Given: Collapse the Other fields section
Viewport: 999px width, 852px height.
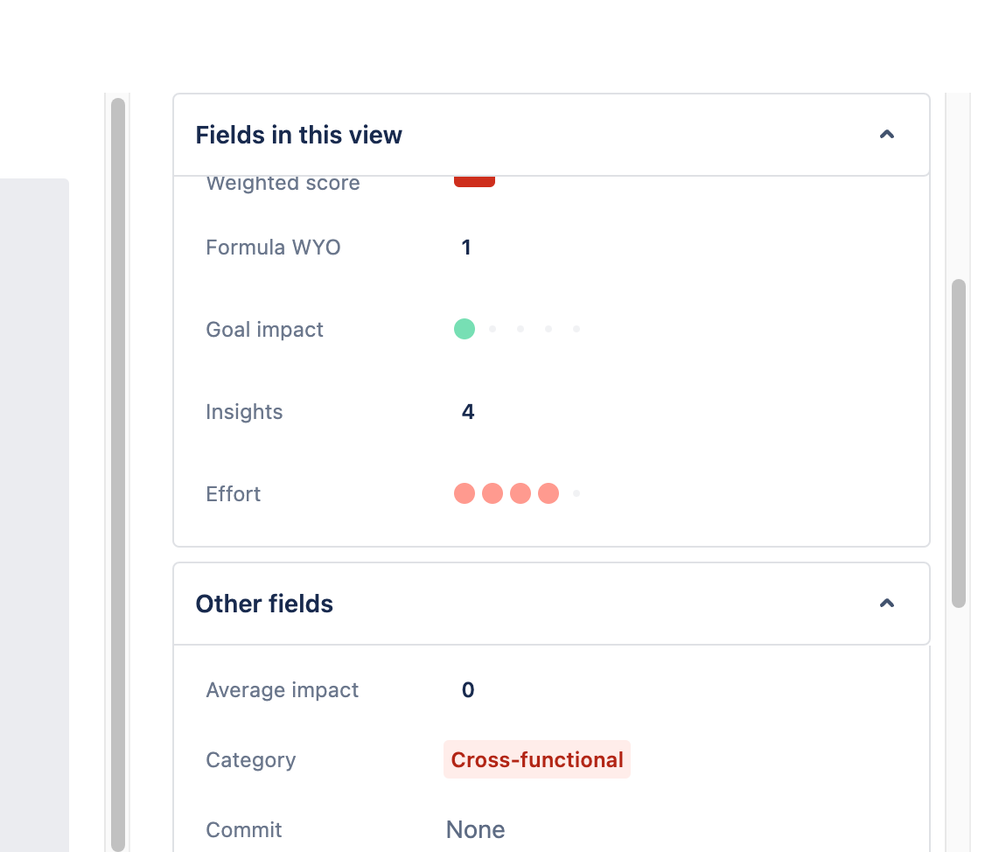Looking at the screenshot, I should click(x=886, y=603).
